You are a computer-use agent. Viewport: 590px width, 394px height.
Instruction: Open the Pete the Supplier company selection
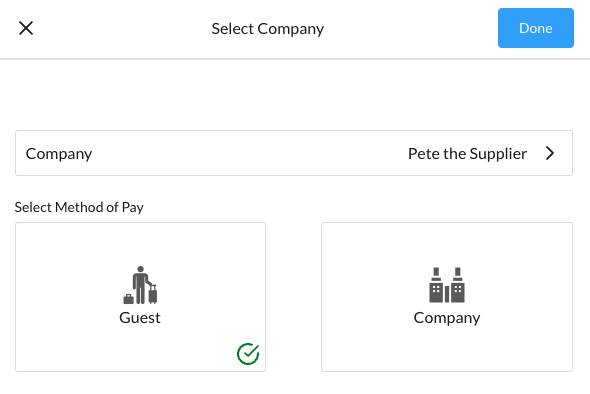click(x=467, y=154)
